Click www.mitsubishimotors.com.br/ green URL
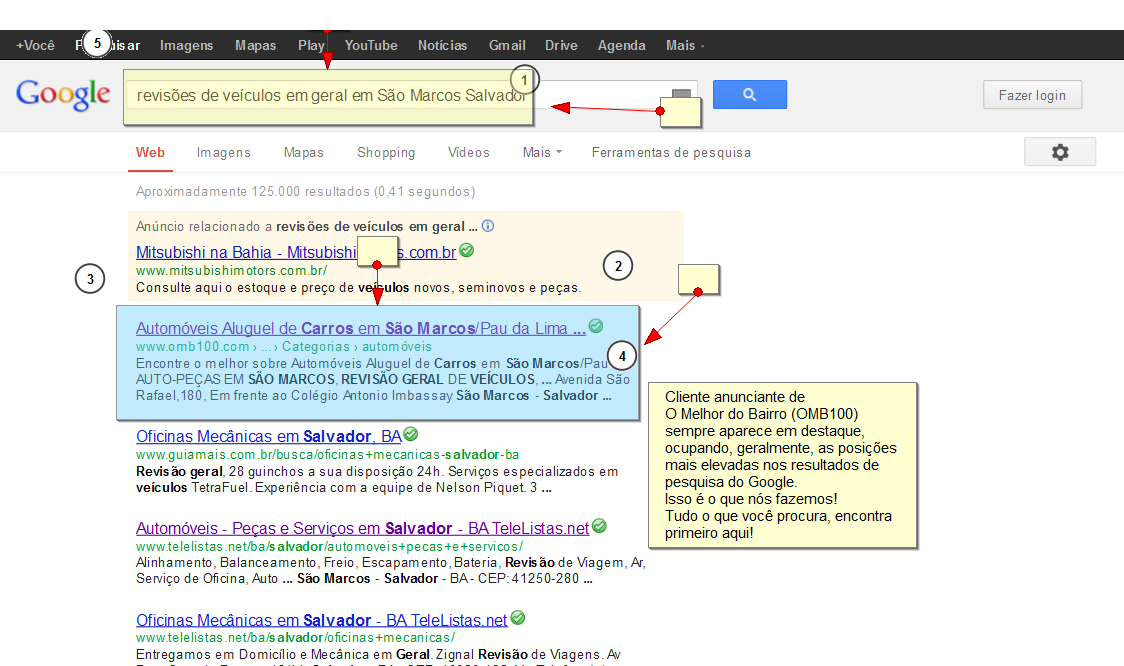The image size is (1124, 666). [232, 271]
